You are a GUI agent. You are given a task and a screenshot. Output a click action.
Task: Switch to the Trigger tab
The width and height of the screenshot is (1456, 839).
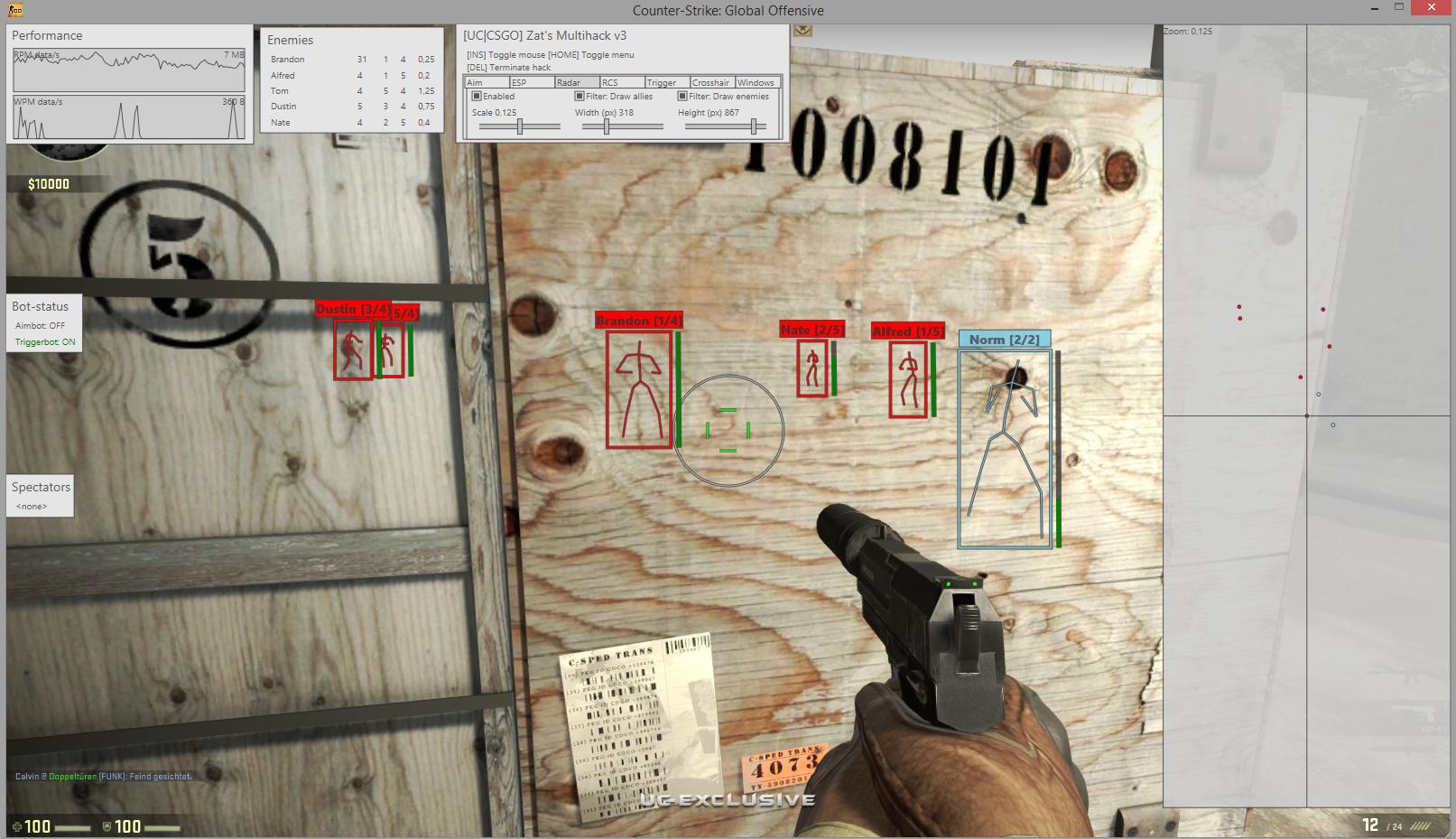[x=667, y=82]
